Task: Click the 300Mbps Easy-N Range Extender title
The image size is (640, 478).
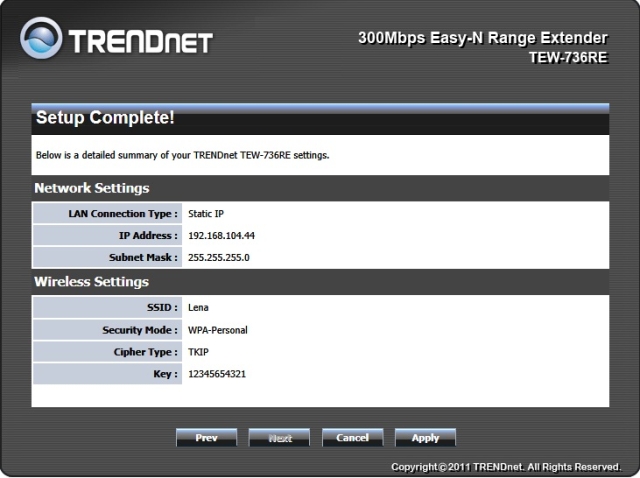Action: point(489,39)
